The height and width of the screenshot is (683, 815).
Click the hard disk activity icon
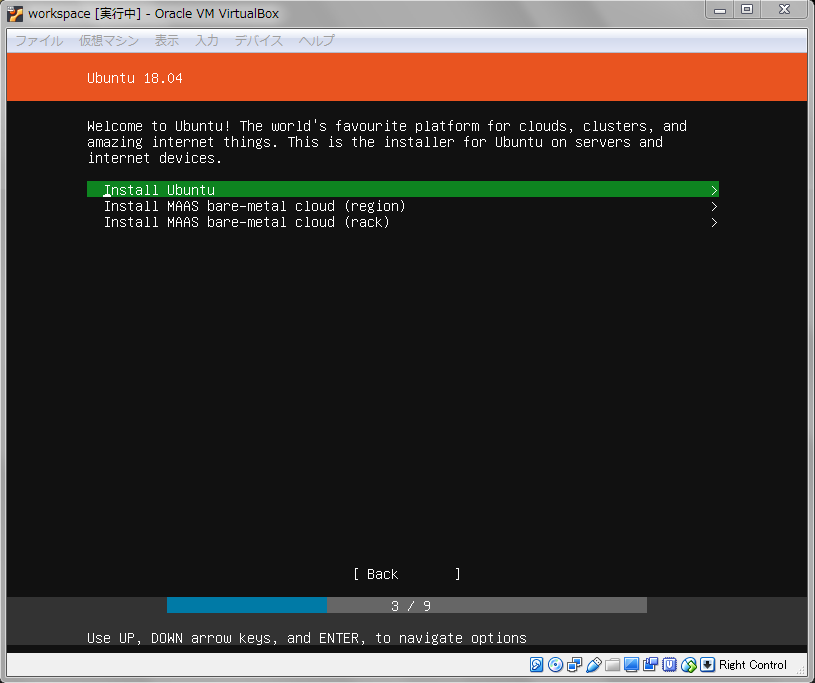[x=536, y=664]
